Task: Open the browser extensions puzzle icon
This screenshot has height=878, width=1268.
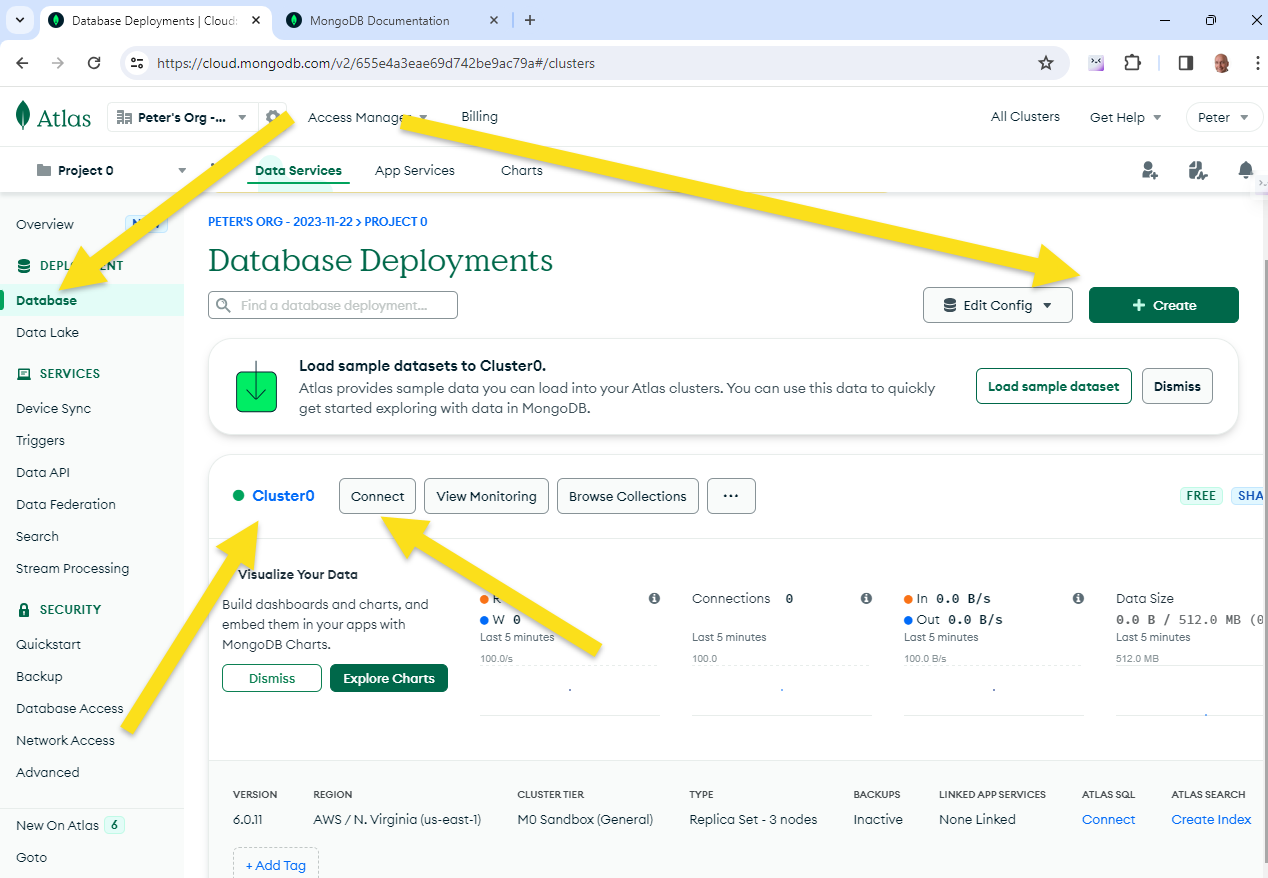Action: (1132, 63)
